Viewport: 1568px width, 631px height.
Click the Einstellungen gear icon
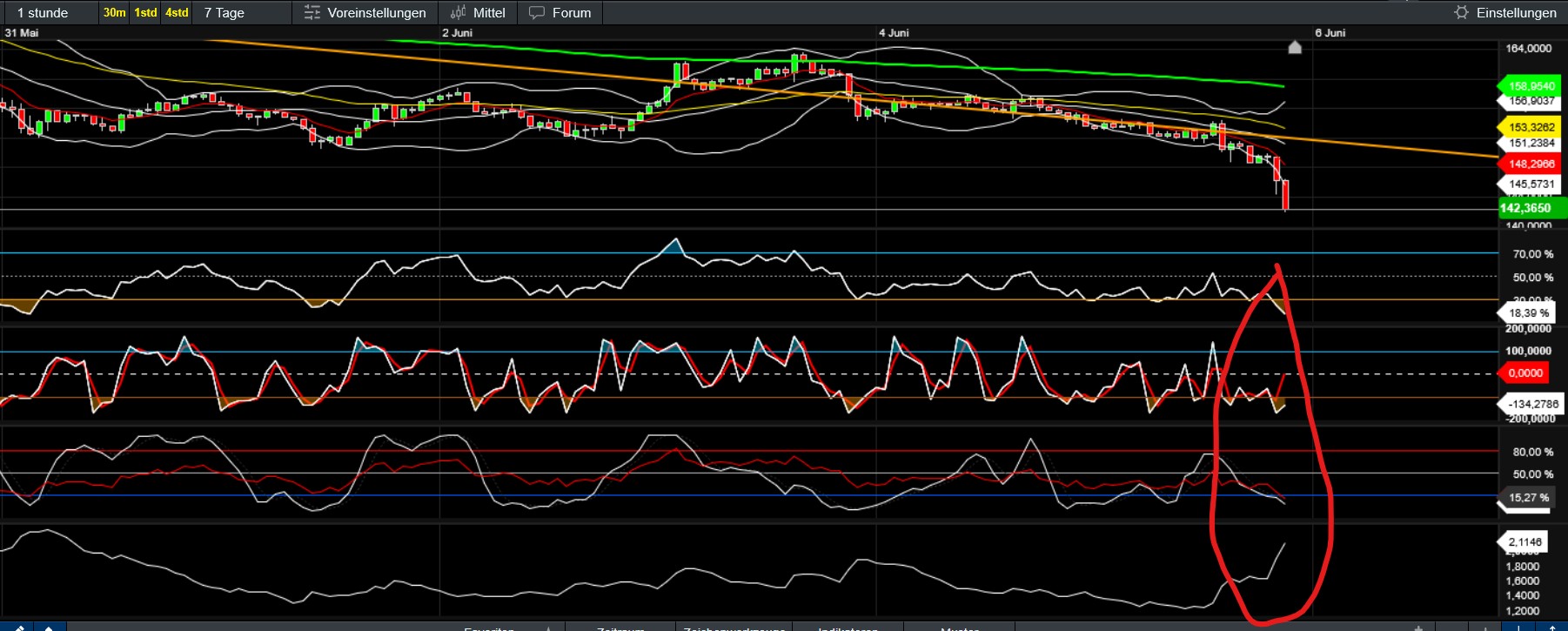click(x=1461, y=12)
